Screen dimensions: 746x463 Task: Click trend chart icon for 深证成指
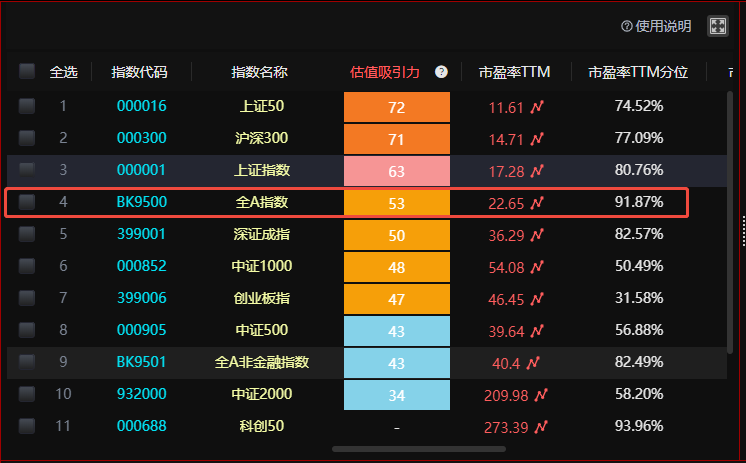(x=537, y=235)
